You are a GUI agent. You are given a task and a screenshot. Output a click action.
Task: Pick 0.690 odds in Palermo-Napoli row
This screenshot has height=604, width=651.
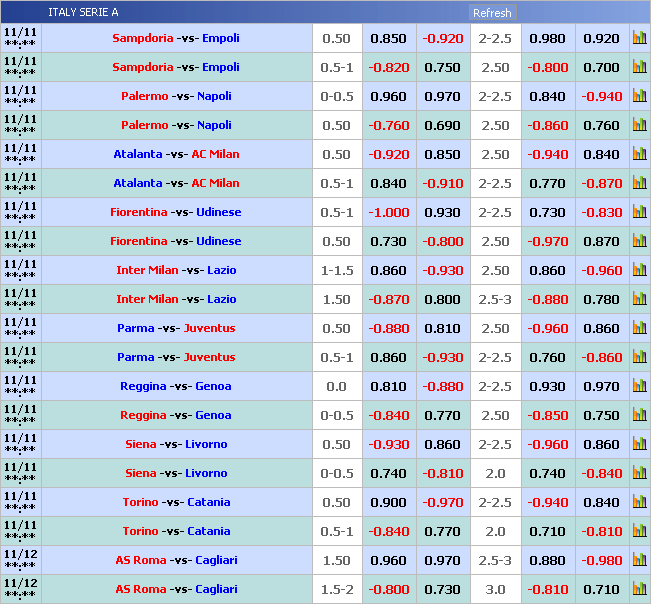click(x=442, y=126)
